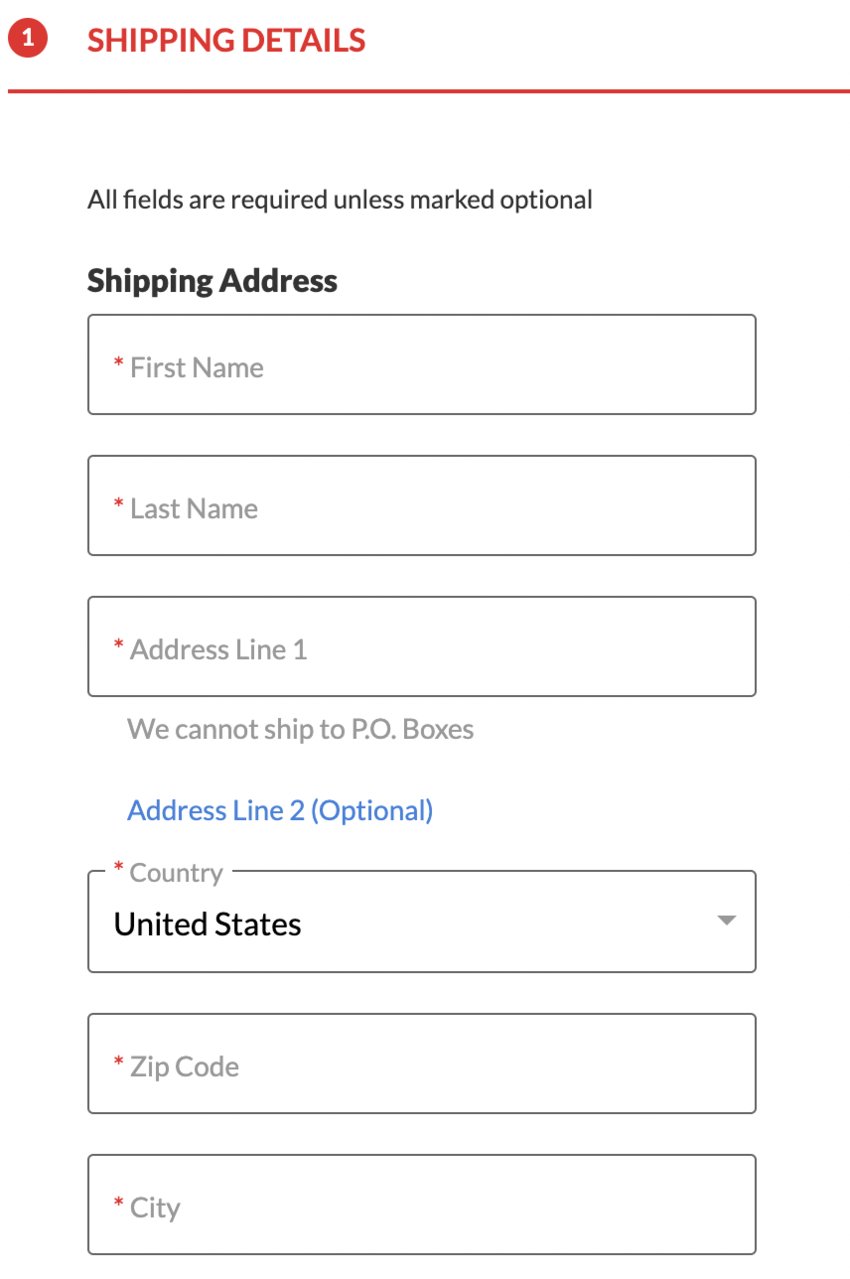Click the City input box
This screenshot has width=850, height=1279.
(422, 1204)
